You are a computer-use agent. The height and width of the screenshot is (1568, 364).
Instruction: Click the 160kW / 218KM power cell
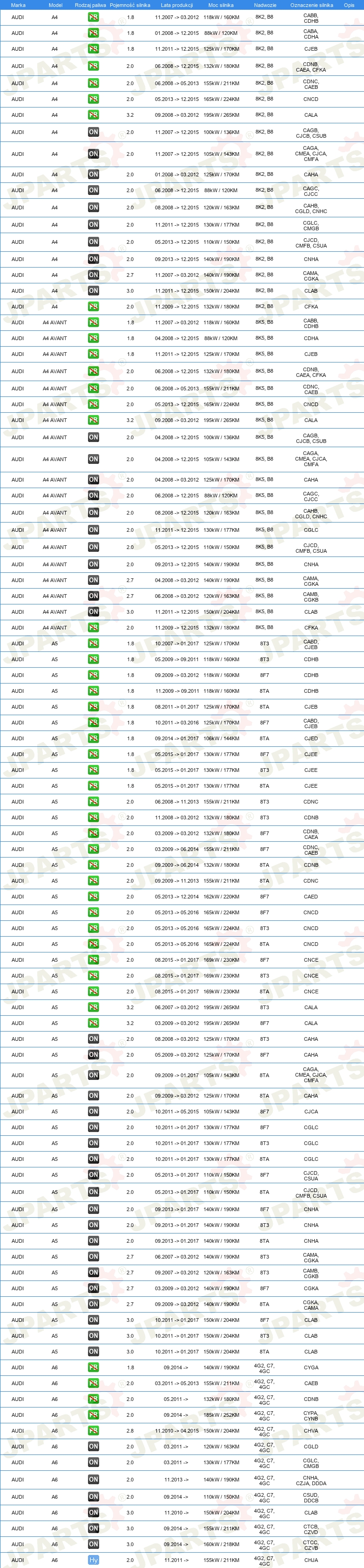click(221, 1544)
